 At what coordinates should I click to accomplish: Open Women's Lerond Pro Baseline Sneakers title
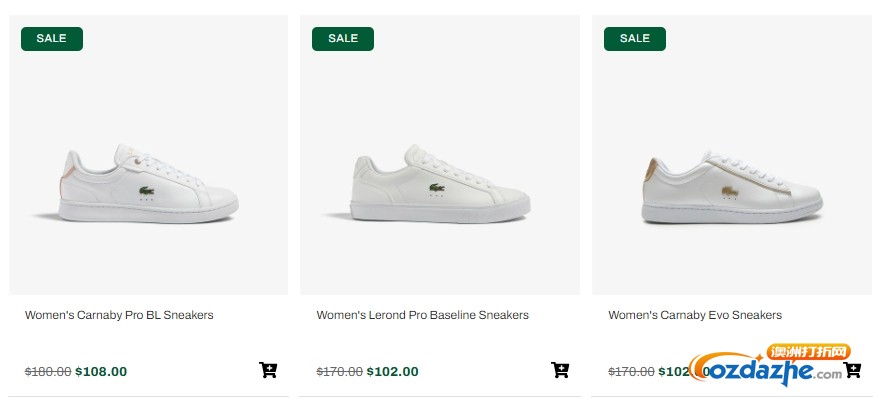(x=423, y=315)
